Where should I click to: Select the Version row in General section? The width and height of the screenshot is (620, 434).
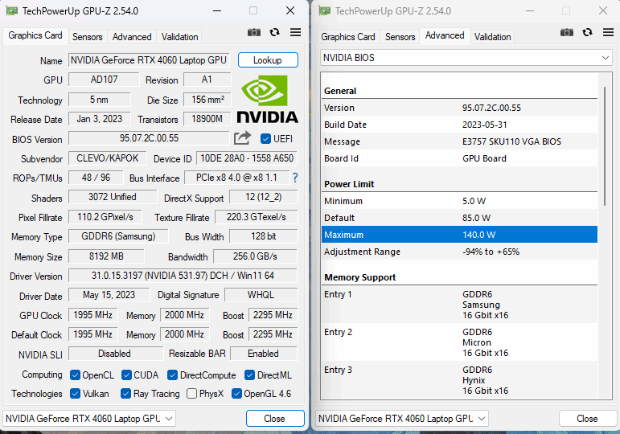[459, 108]
